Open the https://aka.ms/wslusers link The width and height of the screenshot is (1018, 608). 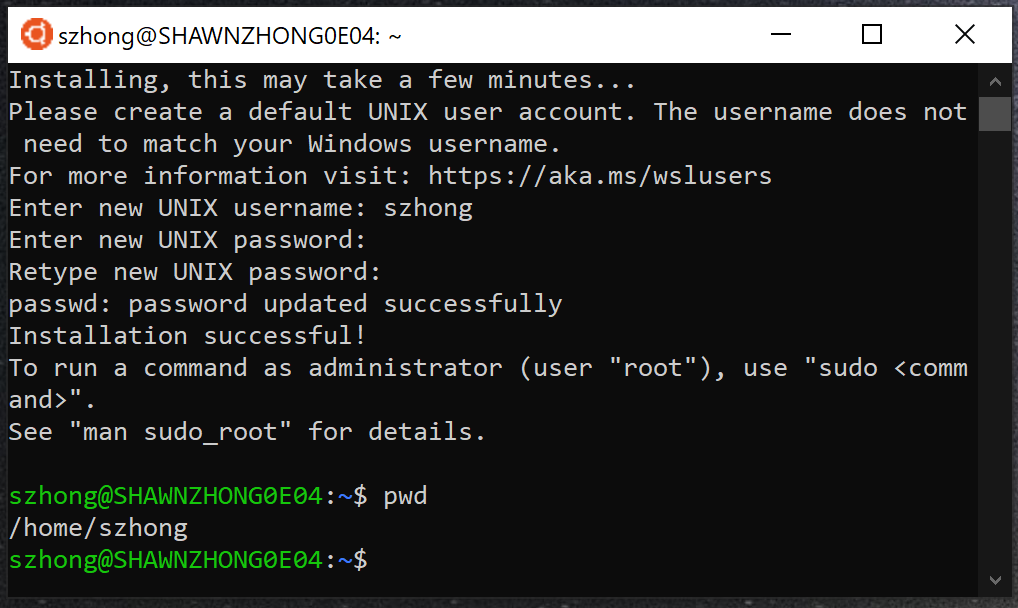pyautogui.click(x=600, y=176)
